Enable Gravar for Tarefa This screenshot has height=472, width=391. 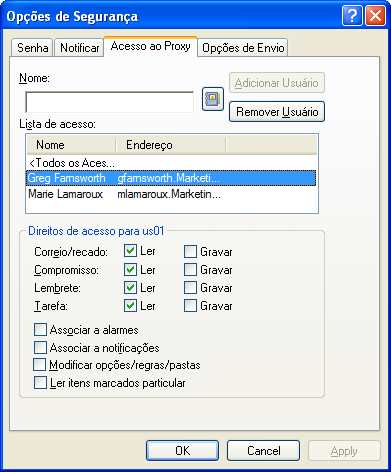(190, 305)
